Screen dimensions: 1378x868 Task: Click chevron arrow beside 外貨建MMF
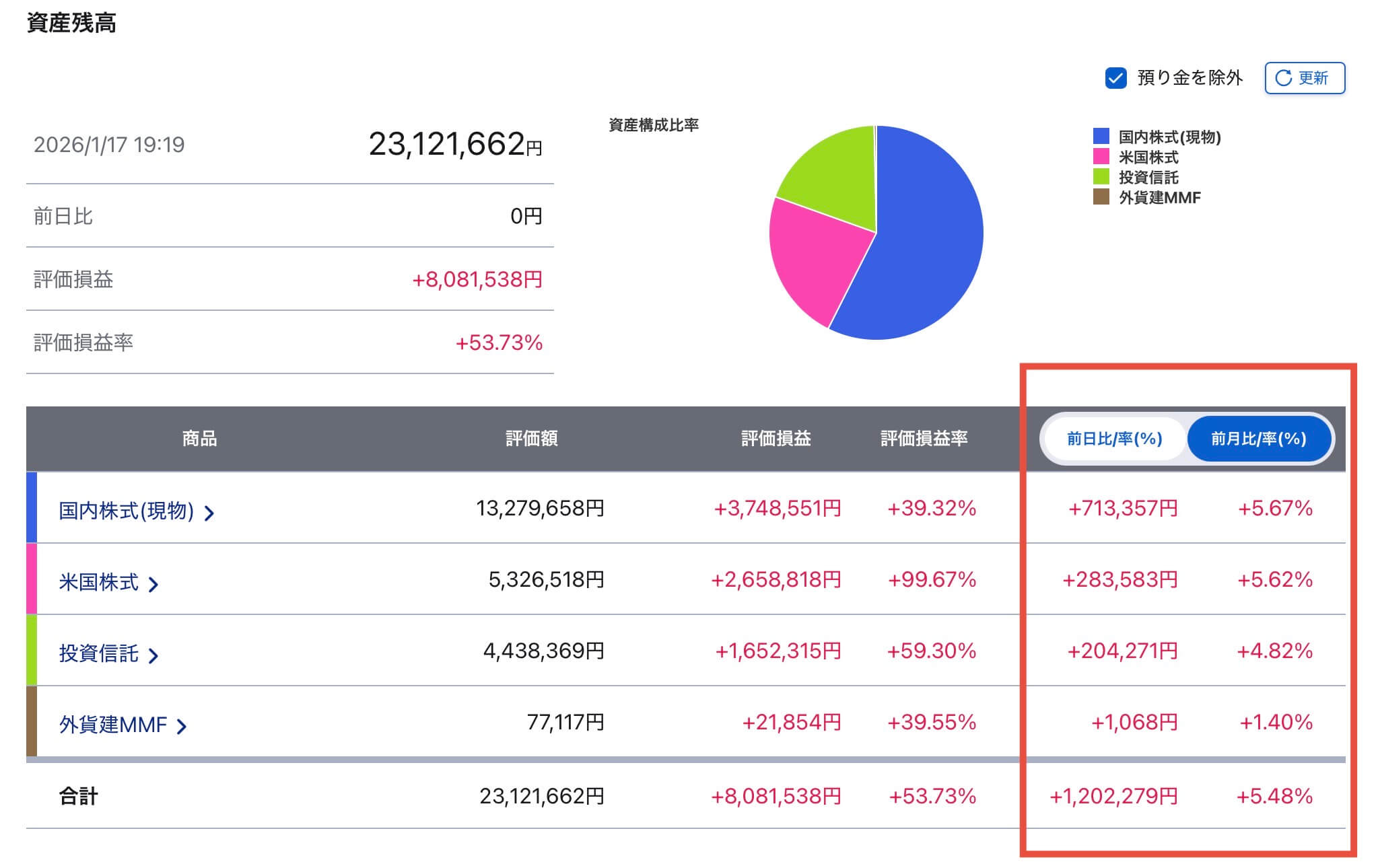pyautogui.click(x=182, y=727)
